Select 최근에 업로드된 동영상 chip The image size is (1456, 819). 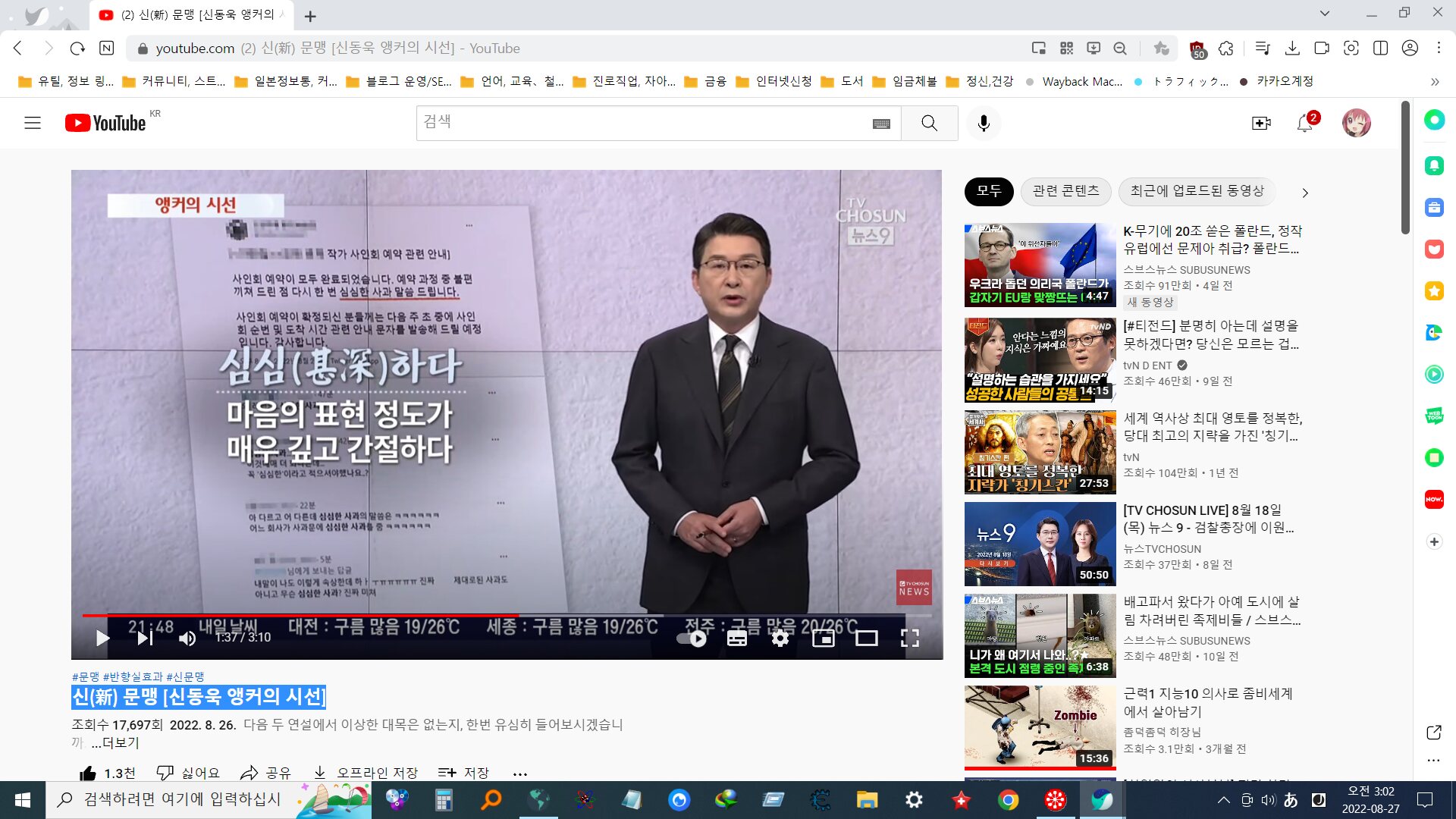(1197, 191)
